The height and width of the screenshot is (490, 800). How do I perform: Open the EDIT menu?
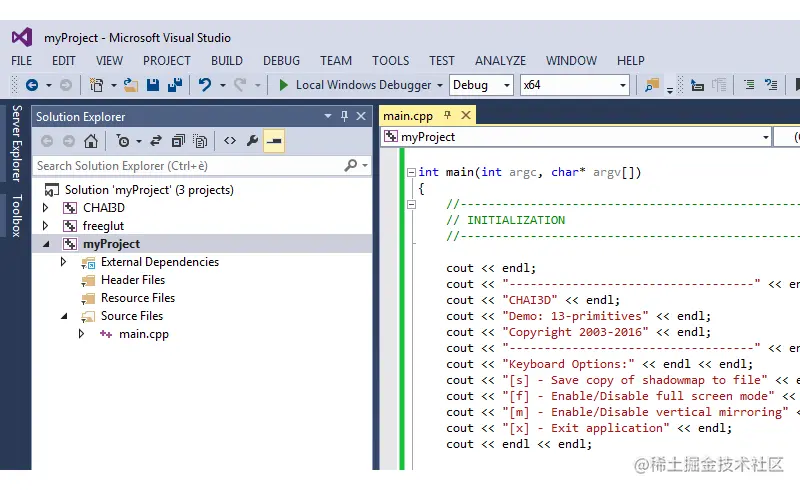[x=64, y=61]
